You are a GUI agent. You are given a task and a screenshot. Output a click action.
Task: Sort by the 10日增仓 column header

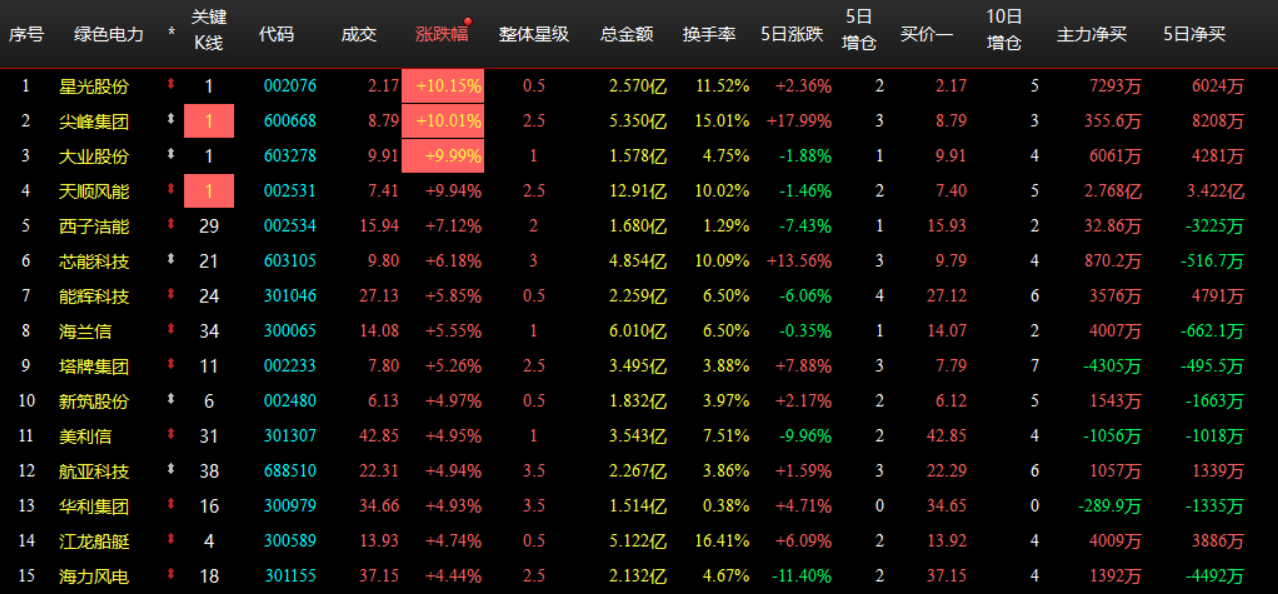1004,29
